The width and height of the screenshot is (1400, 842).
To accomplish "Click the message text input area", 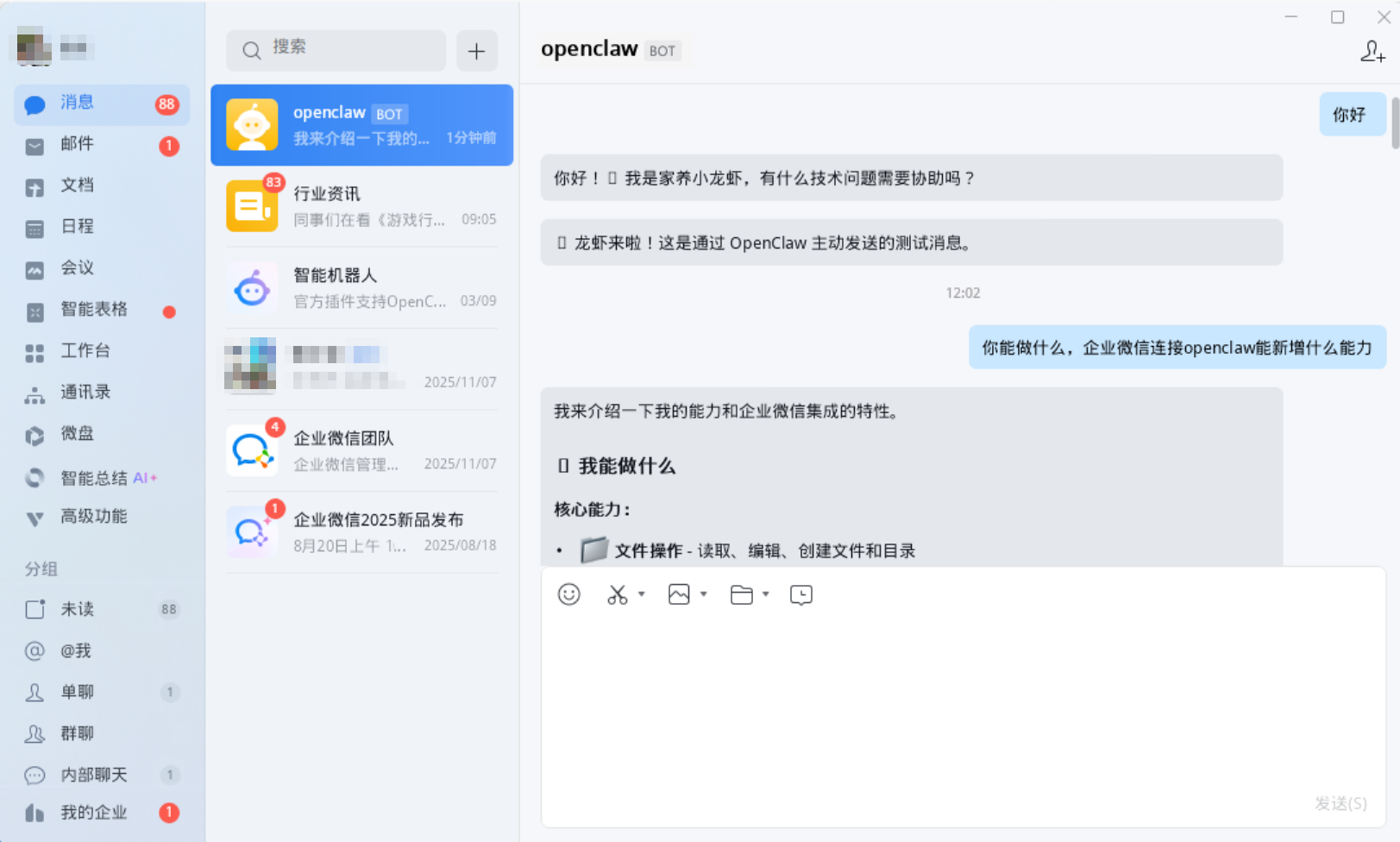I will tap(962, 699).
